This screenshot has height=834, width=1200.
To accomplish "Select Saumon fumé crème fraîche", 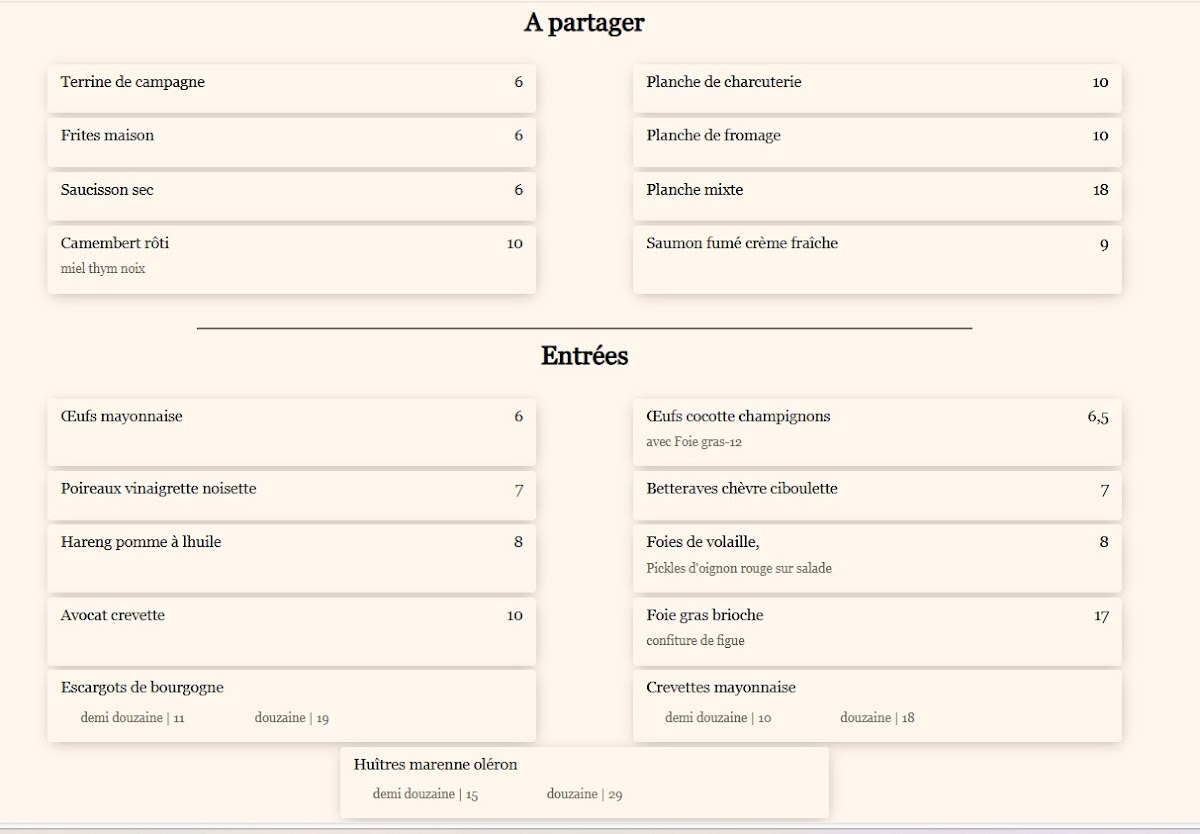I will pos(876,258).
